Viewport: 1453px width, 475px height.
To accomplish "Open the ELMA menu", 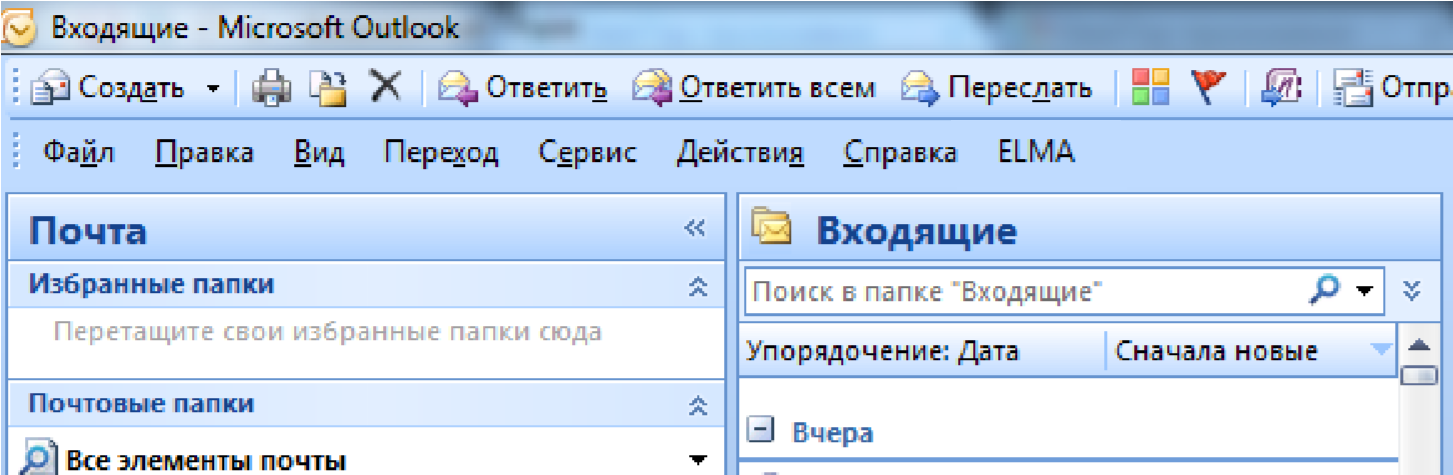I will [x=1036, y=153].
